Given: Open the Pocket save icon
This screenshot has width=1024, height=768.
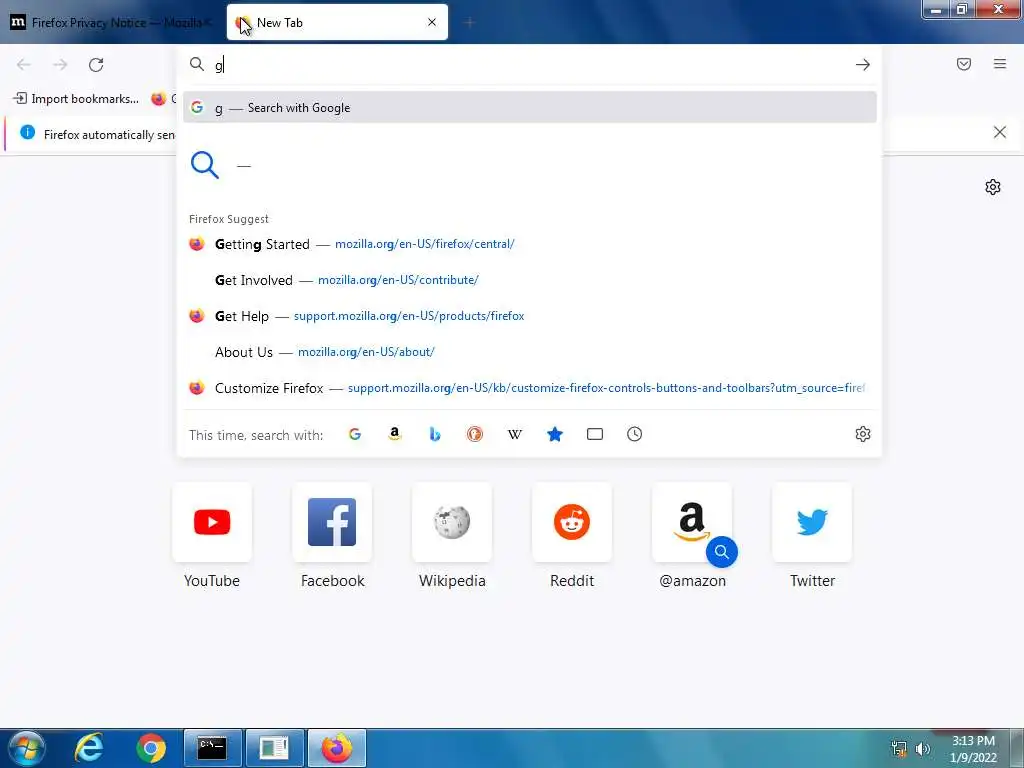Looking at the screenshot, I should (964, 64).
